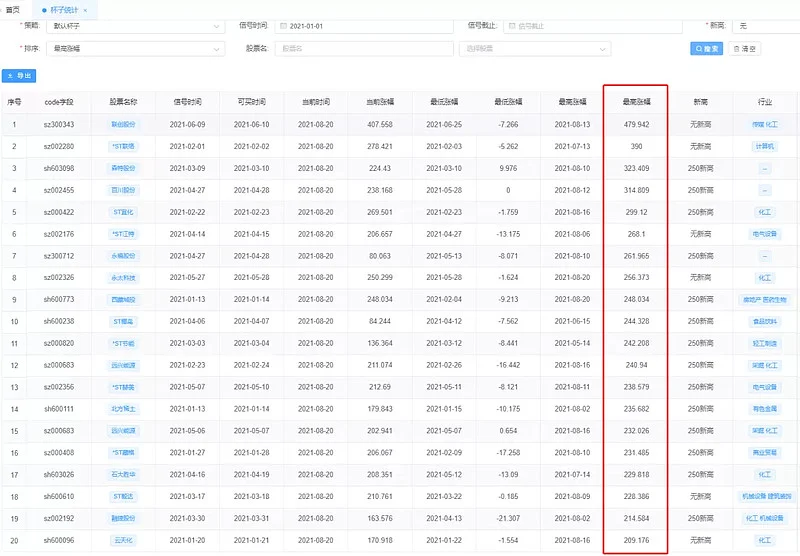Viewport: 800px width, 556px height.
Task: Click industry tag in row sz002176
Action: coord(765,234)
